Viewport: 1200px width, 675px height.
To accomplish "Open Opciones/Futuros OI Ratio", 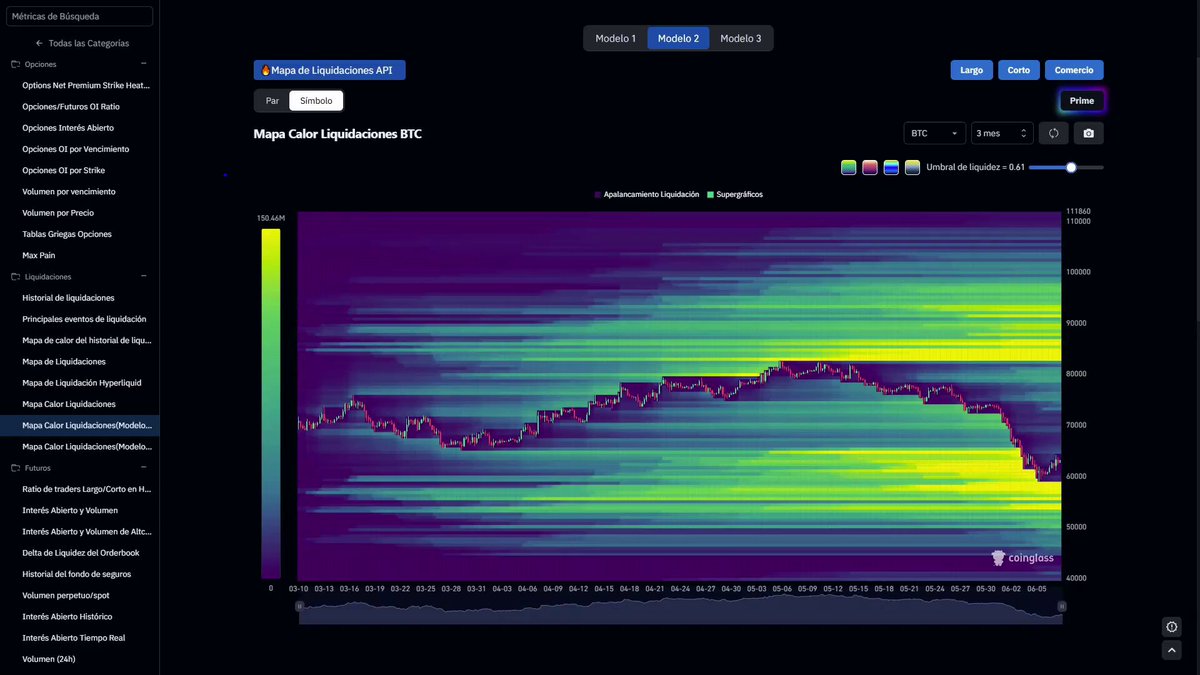I will [71, 106].
